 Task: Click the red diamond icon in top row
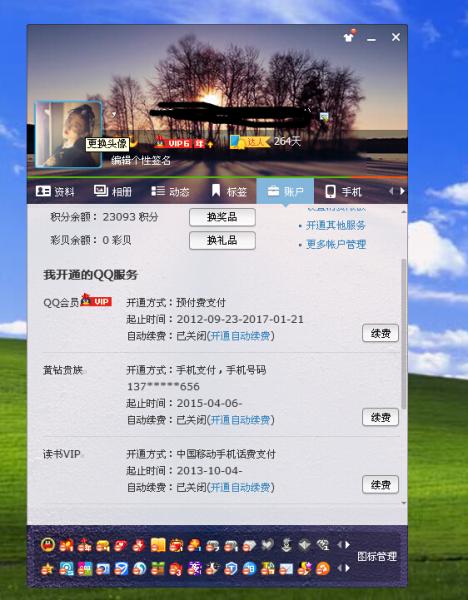pyautogui.click(x=121, y=545)
